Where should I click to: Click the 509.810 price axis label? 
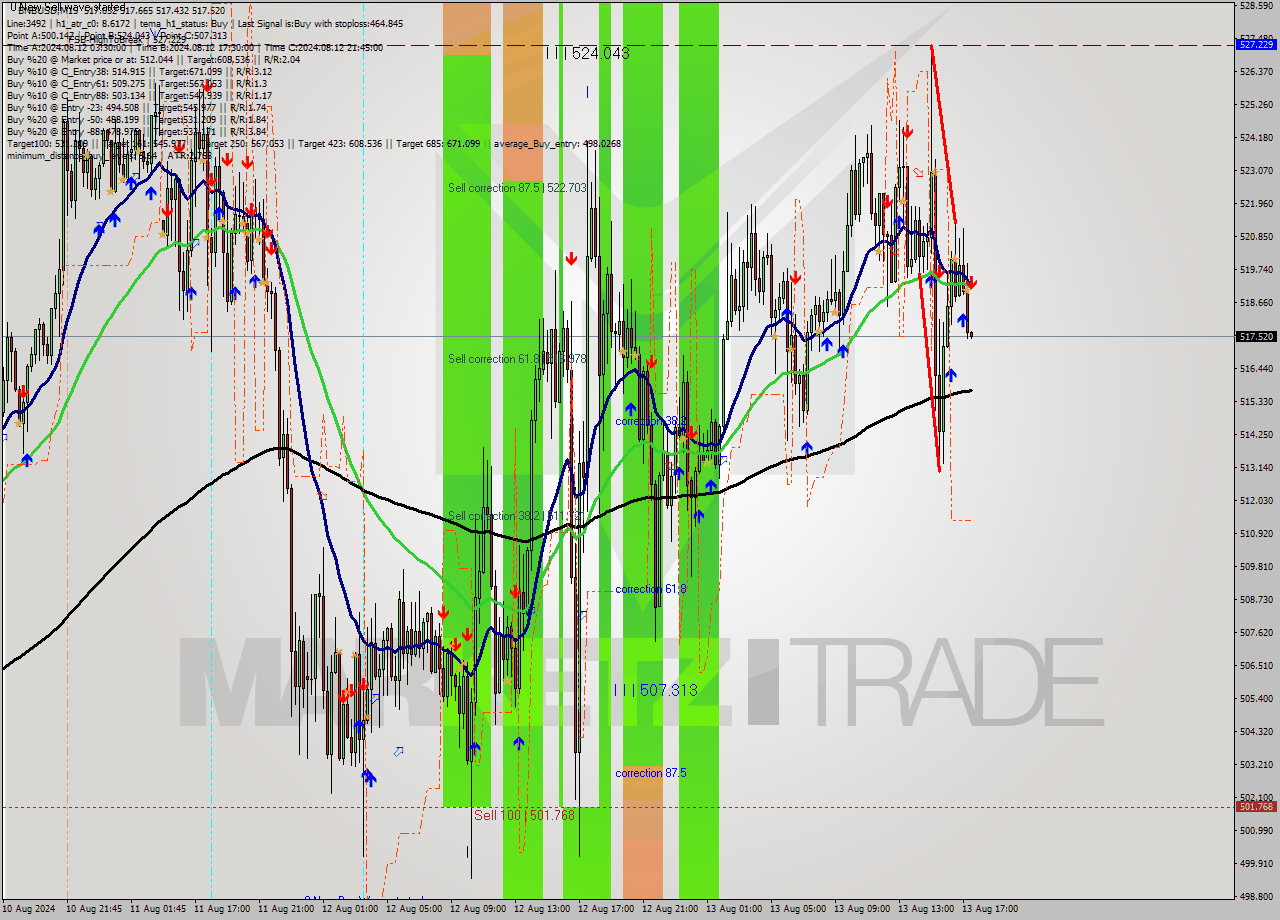pyautogui.click(x=1256, y=566)
